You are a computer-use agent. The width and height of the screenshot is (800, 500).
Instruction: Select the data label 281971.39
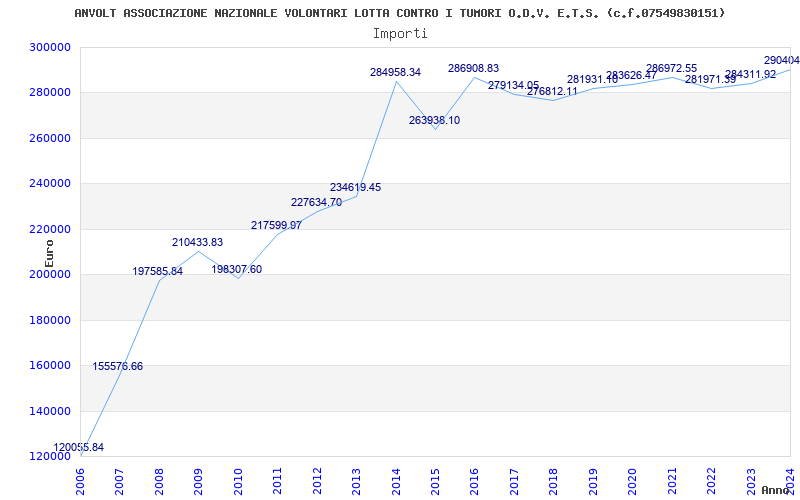711,80
